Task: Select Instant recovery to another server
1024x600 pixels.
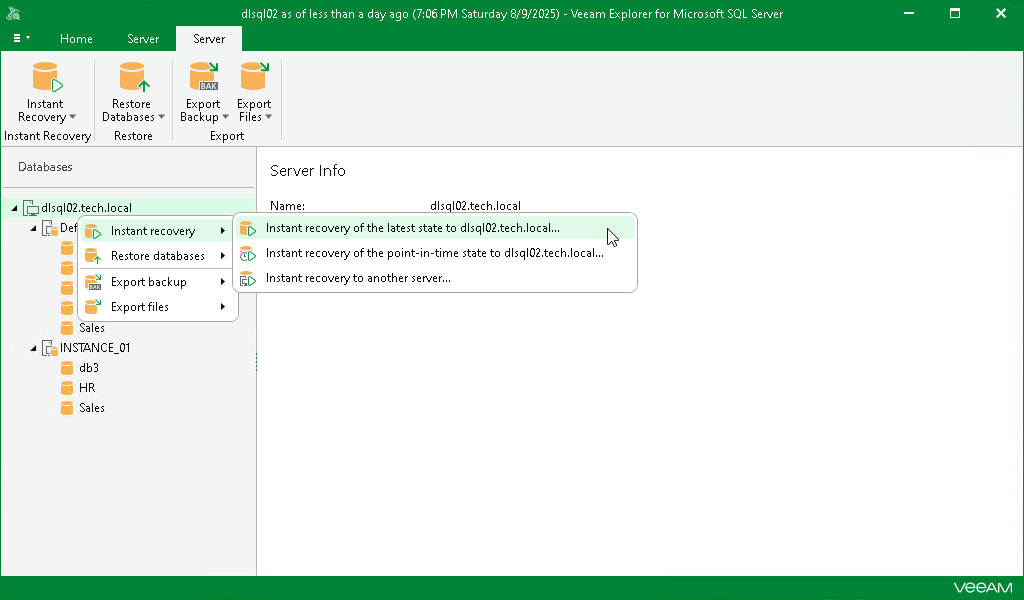Action: coord(435,278)
